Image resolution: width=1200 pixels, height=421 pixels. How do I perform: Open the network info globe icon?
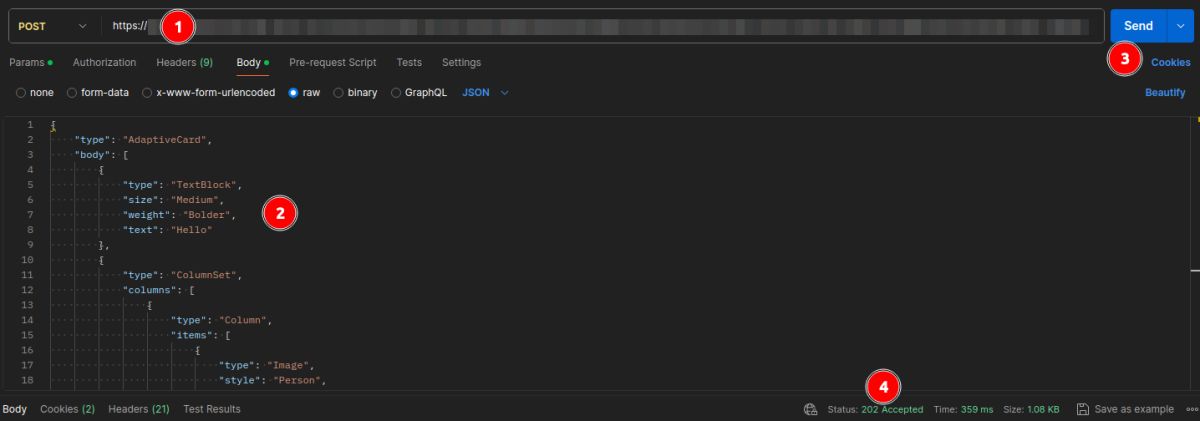pyautogui.click(x=810, y=409)
